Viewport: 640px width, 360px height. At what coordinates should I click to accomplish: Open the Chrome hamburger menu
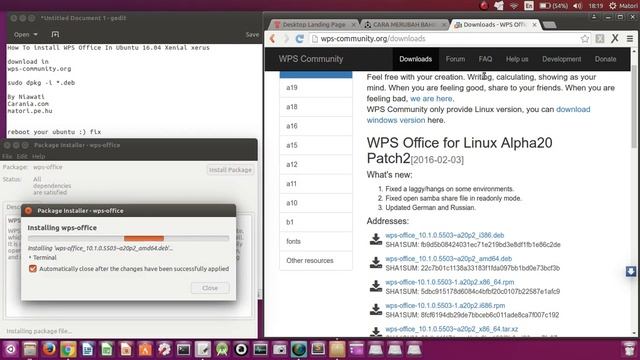pos(630,39)
